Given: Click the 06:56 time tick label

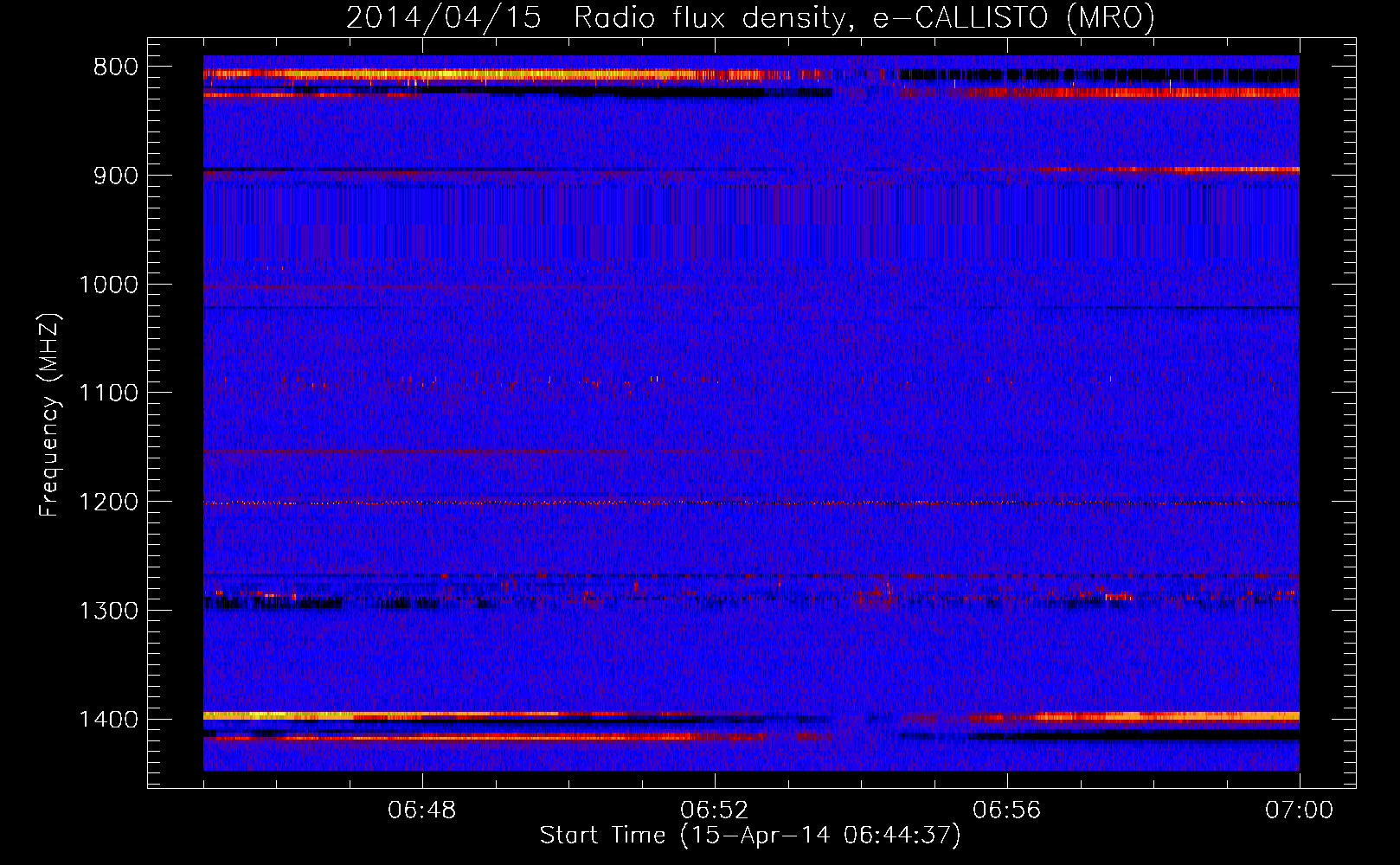Looking at the screenshot, I should tap(1007, 811).
